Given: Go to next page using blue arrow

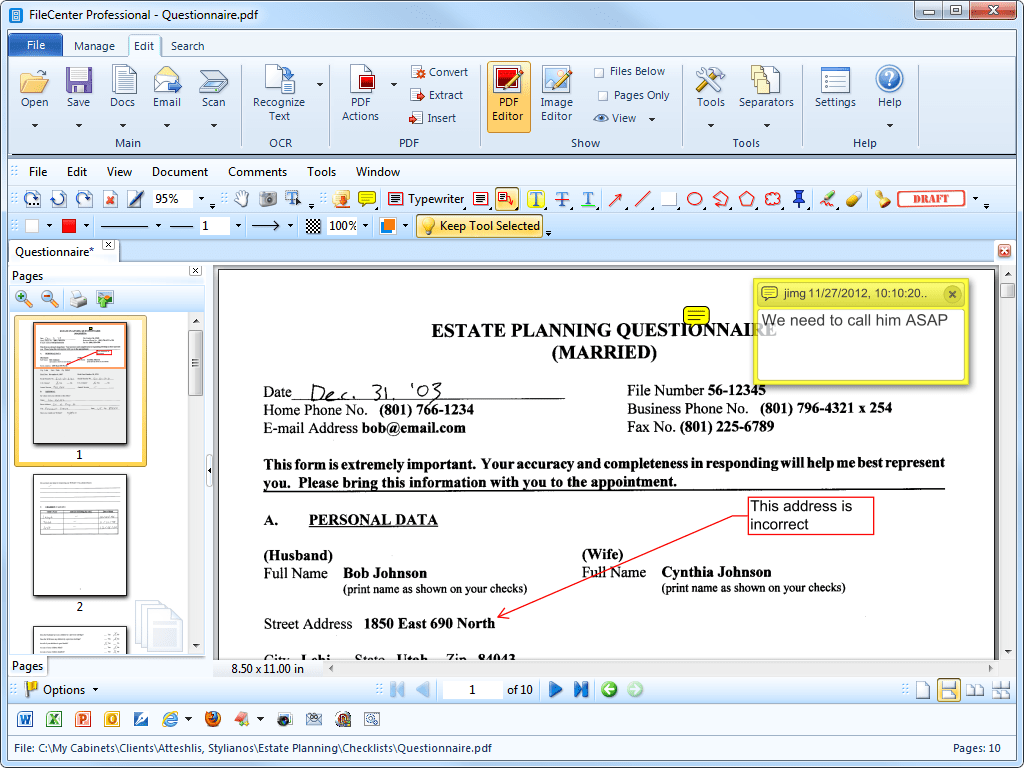Looking at the screenshot, I should 555,689.
